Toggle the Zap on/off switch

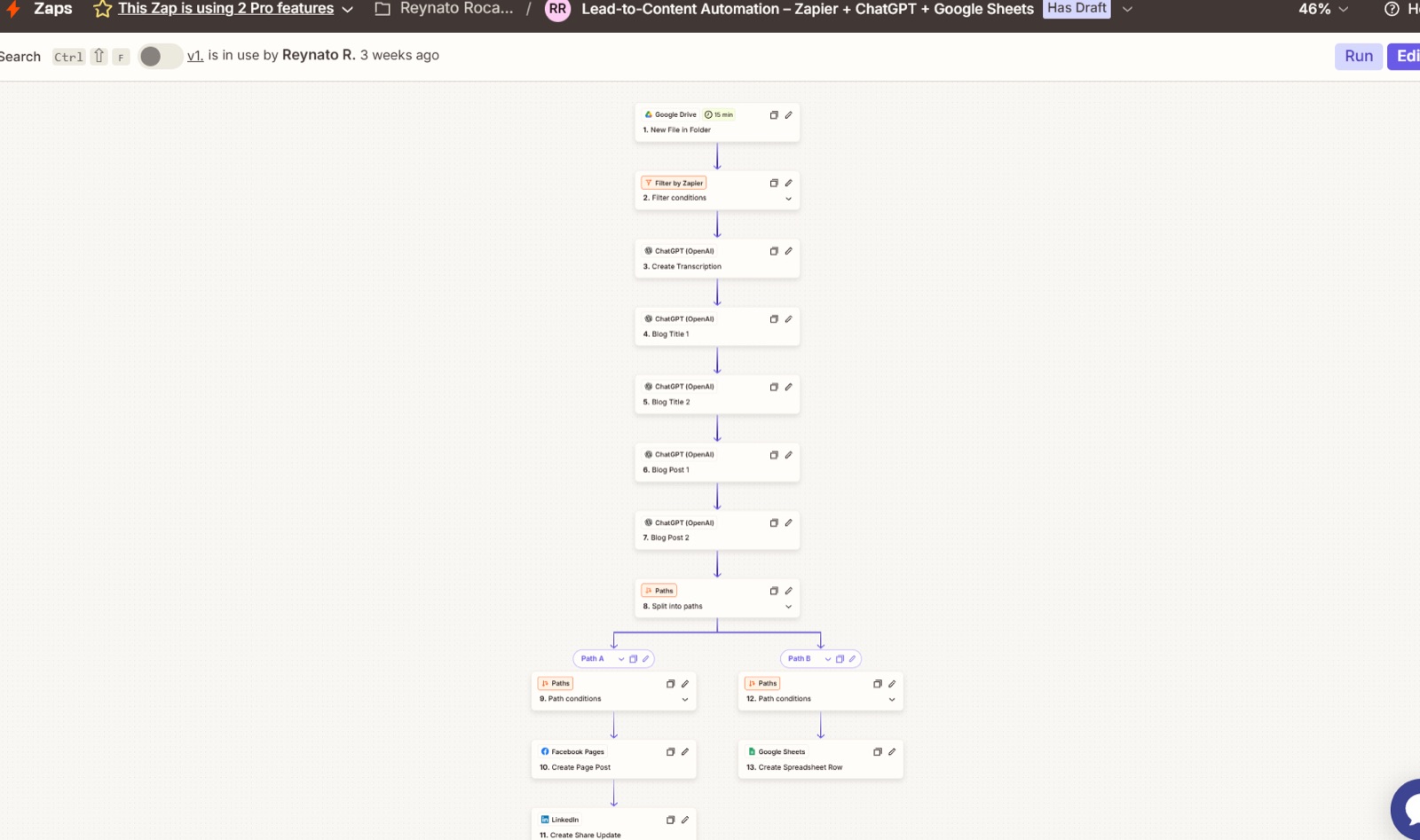160,56
